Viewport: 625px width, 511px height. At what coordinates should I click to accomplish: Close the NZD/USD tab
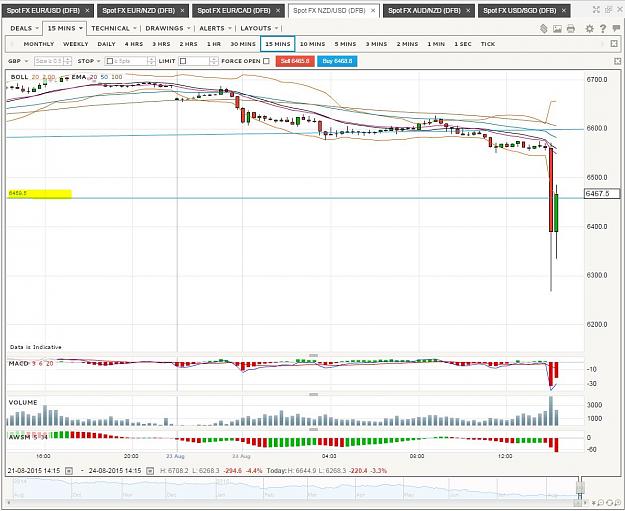coord(373,11)
